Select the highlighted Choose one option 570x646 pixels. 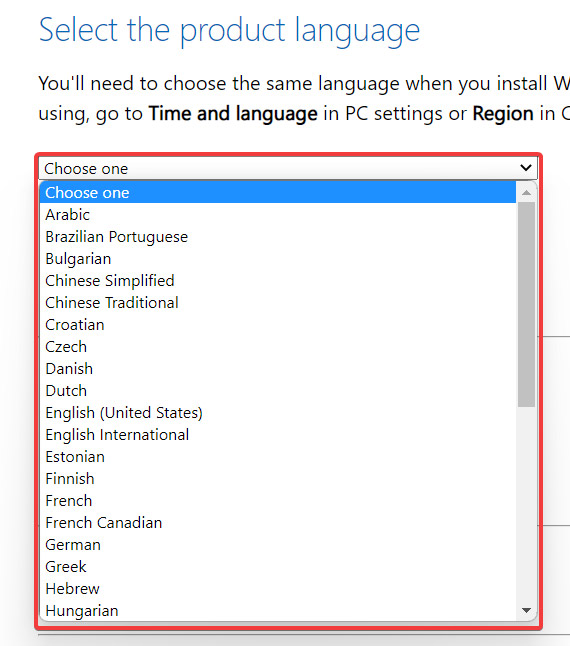click(x=278, y=193)
